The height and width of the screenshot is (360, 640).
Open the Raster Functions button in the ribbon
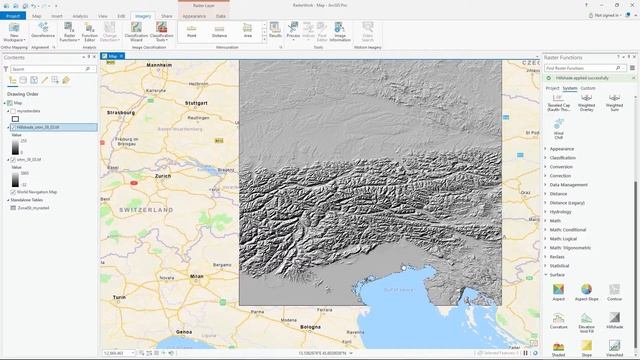click(x=69, y=32)
